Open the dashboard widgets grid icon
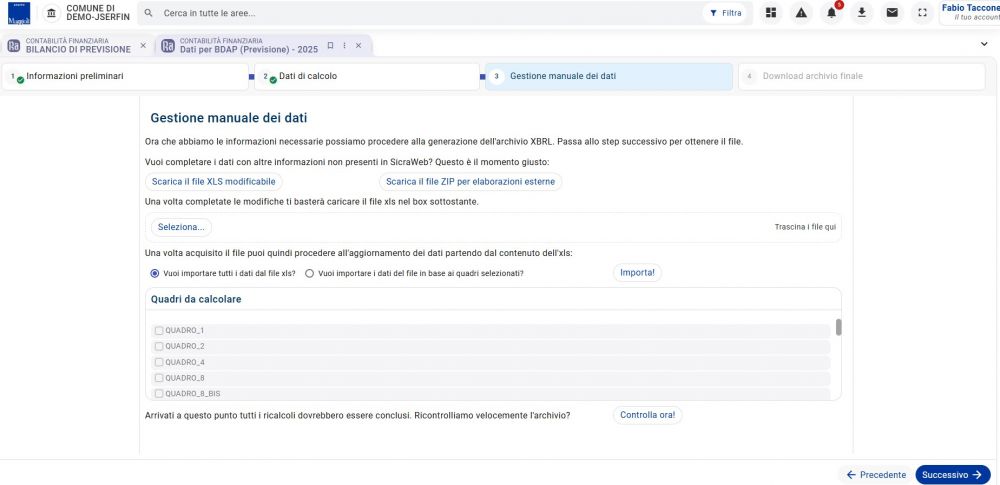 (771, 13)
